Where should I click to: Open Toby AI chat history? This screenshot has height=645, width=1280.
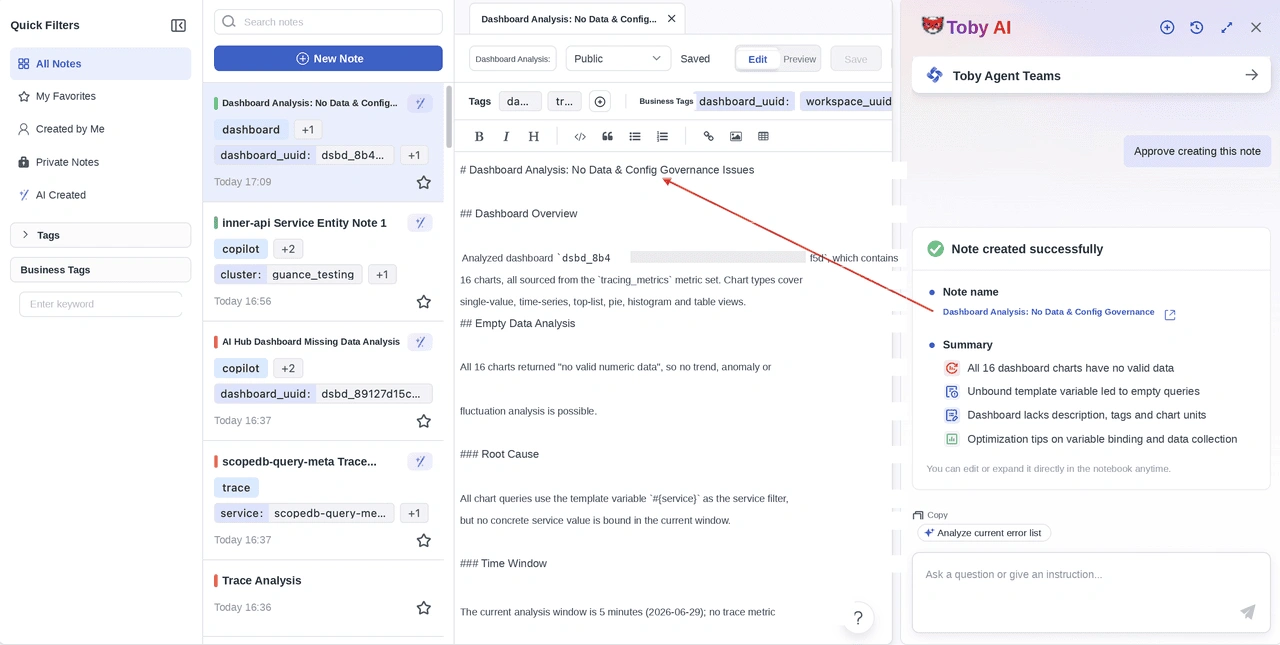tap(1197, 27)
